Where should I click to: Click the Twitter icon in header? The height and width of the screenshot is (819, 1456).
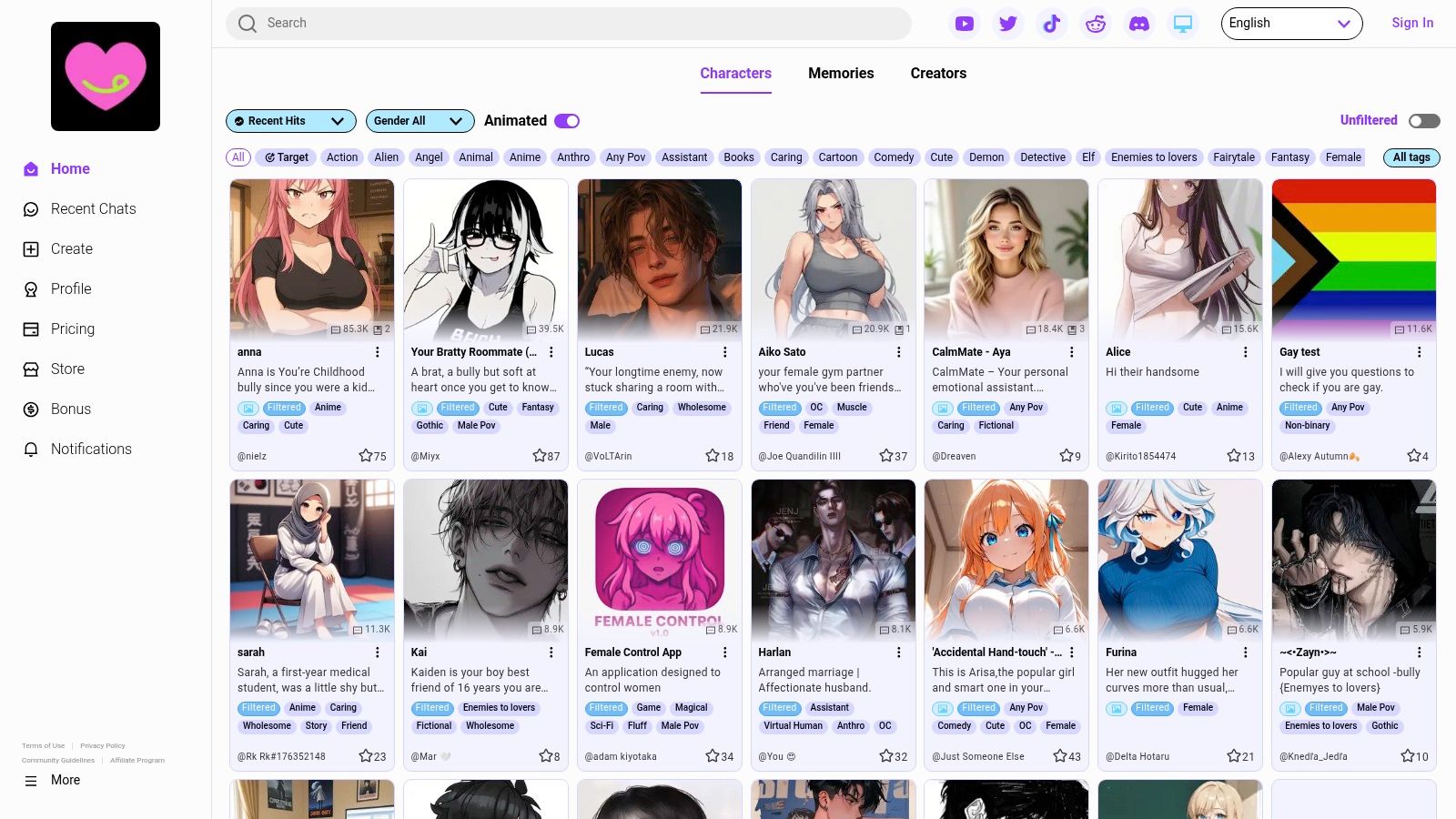(x=1008, y=24)
